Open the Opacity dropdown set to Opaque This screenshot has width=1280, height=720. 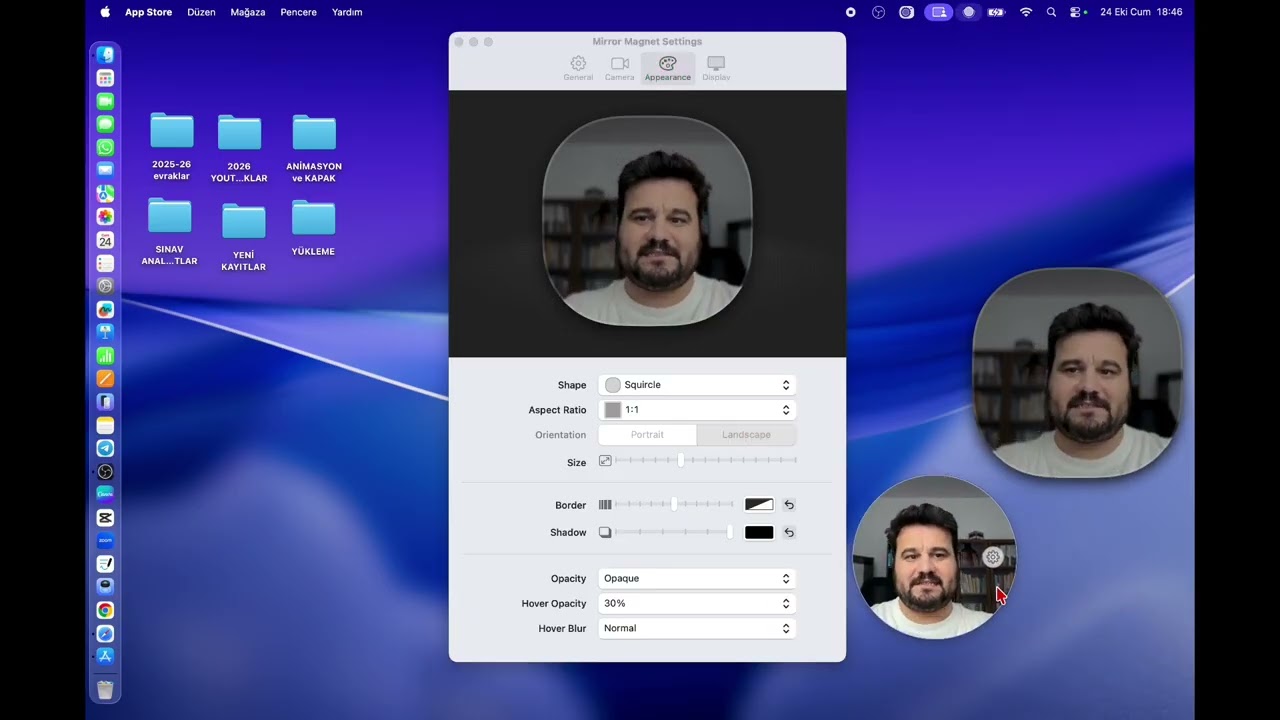point(698,578)
